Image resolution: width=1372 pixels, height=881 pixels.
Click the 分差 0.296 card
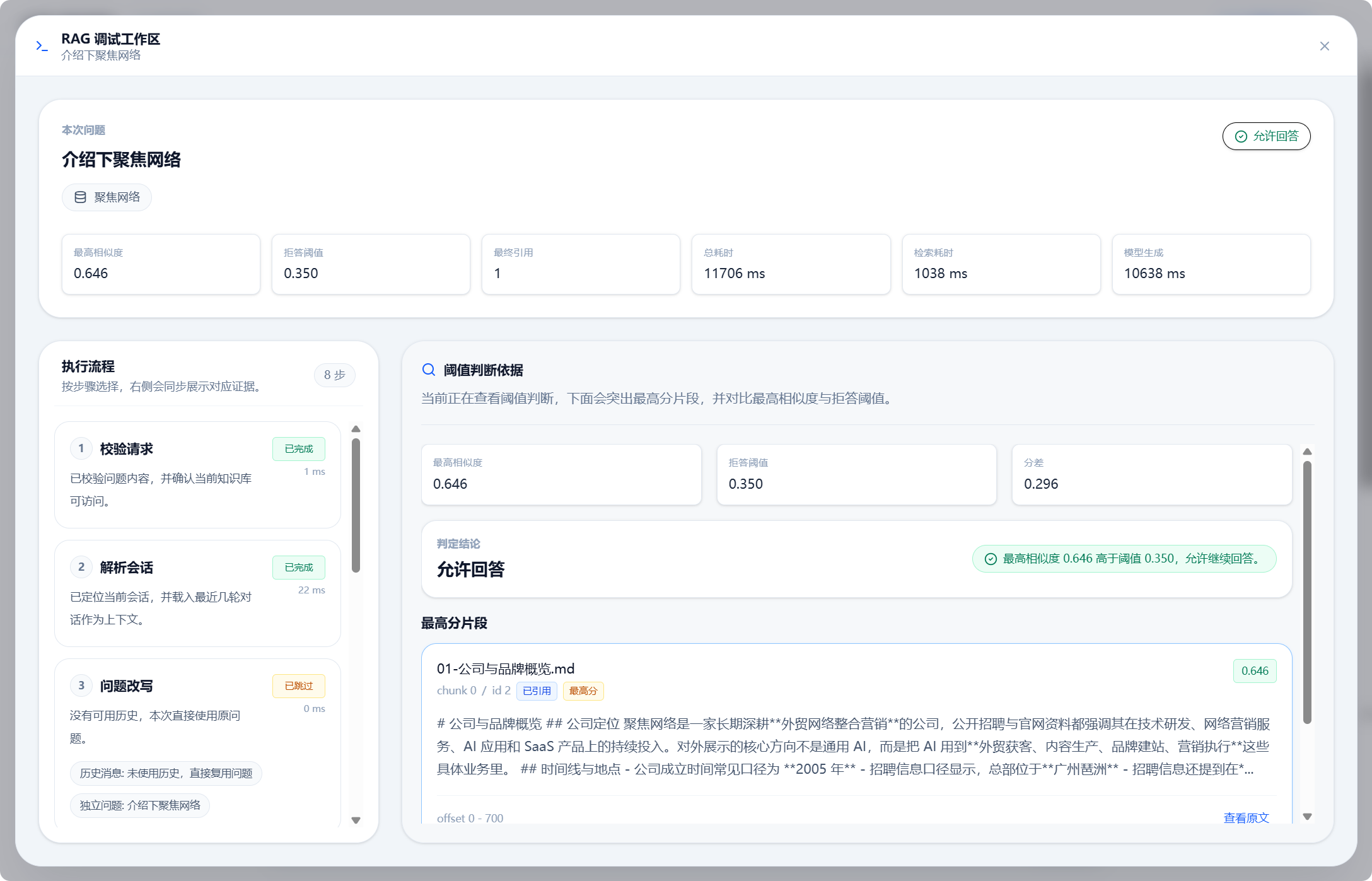point(1152,474)
